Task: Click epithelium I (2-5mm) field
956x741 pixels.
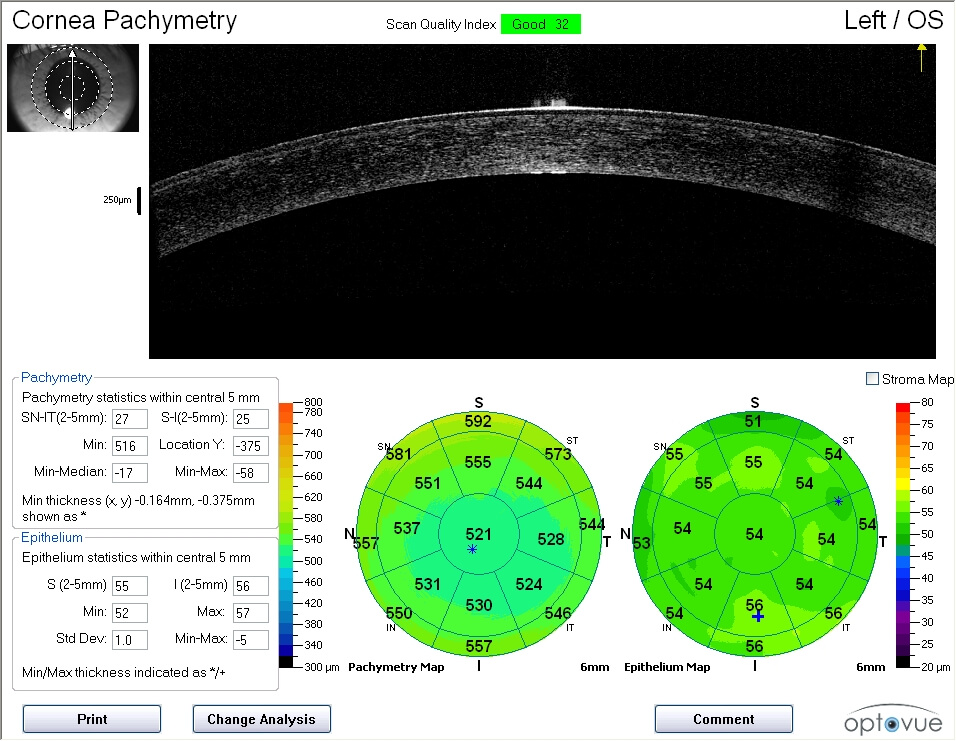Action: [251, 586]
